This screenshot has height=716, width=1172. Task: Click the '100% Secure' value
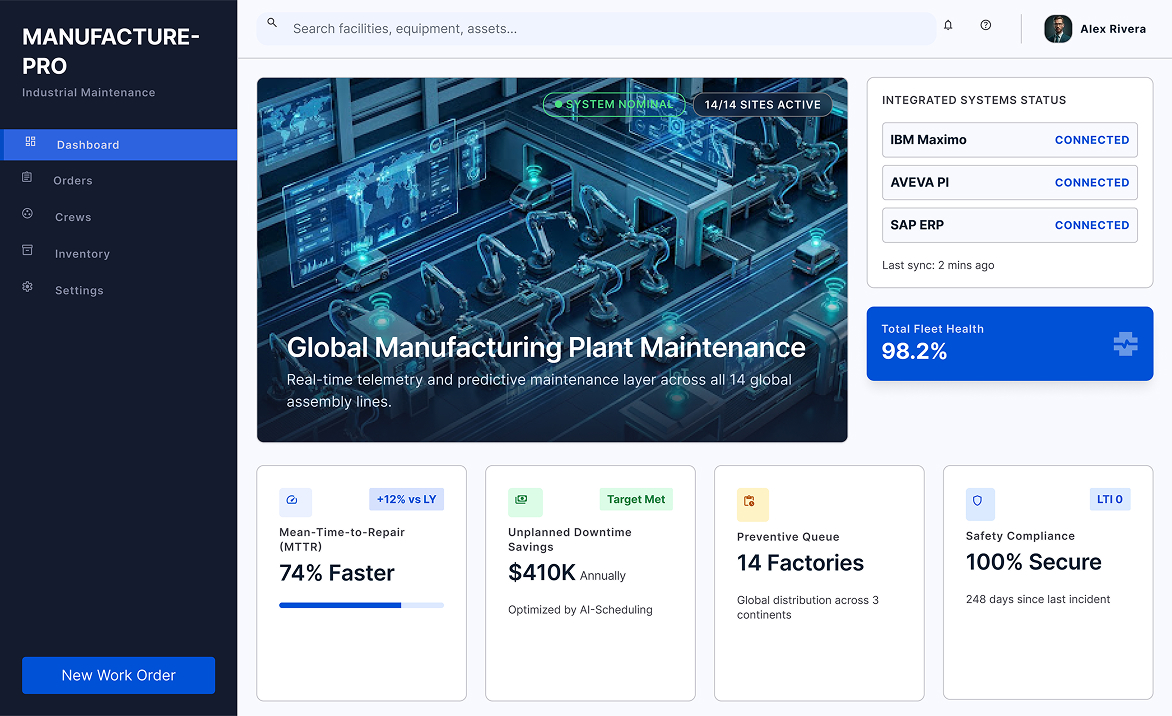click(1034, 562)
